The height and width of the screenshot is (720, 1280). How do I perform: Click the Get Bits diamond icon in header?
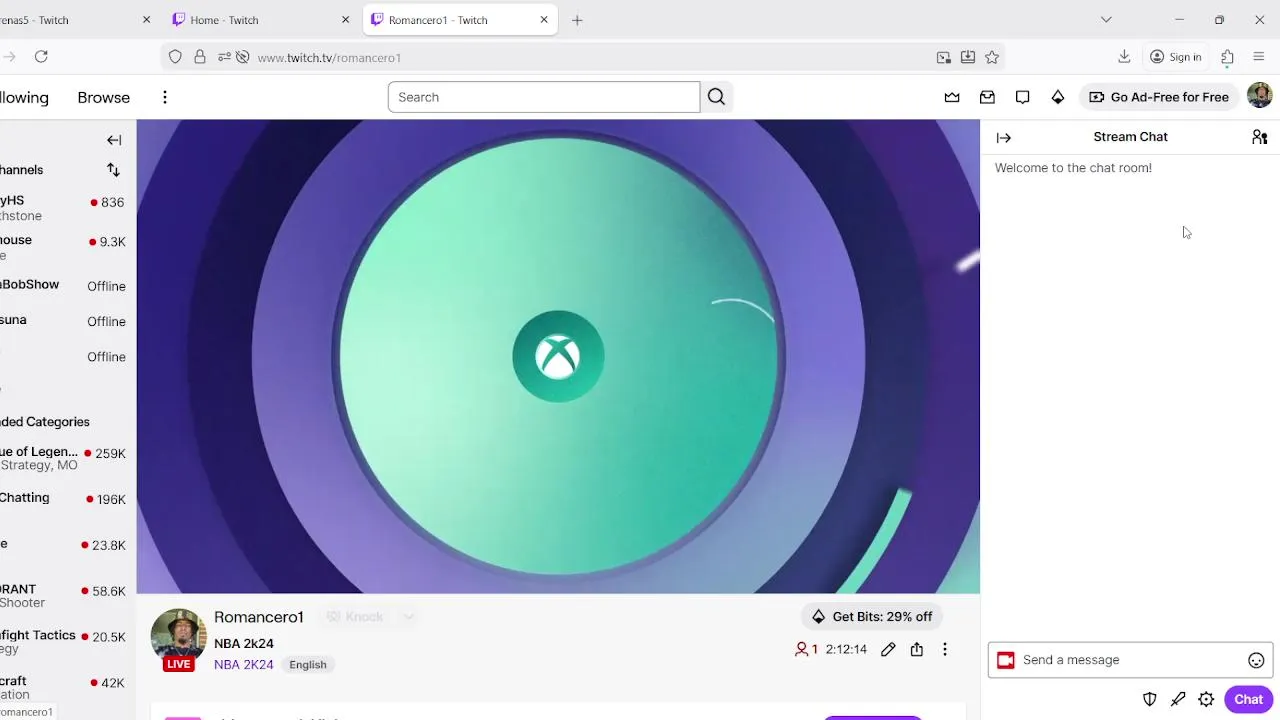point(1057,97)
